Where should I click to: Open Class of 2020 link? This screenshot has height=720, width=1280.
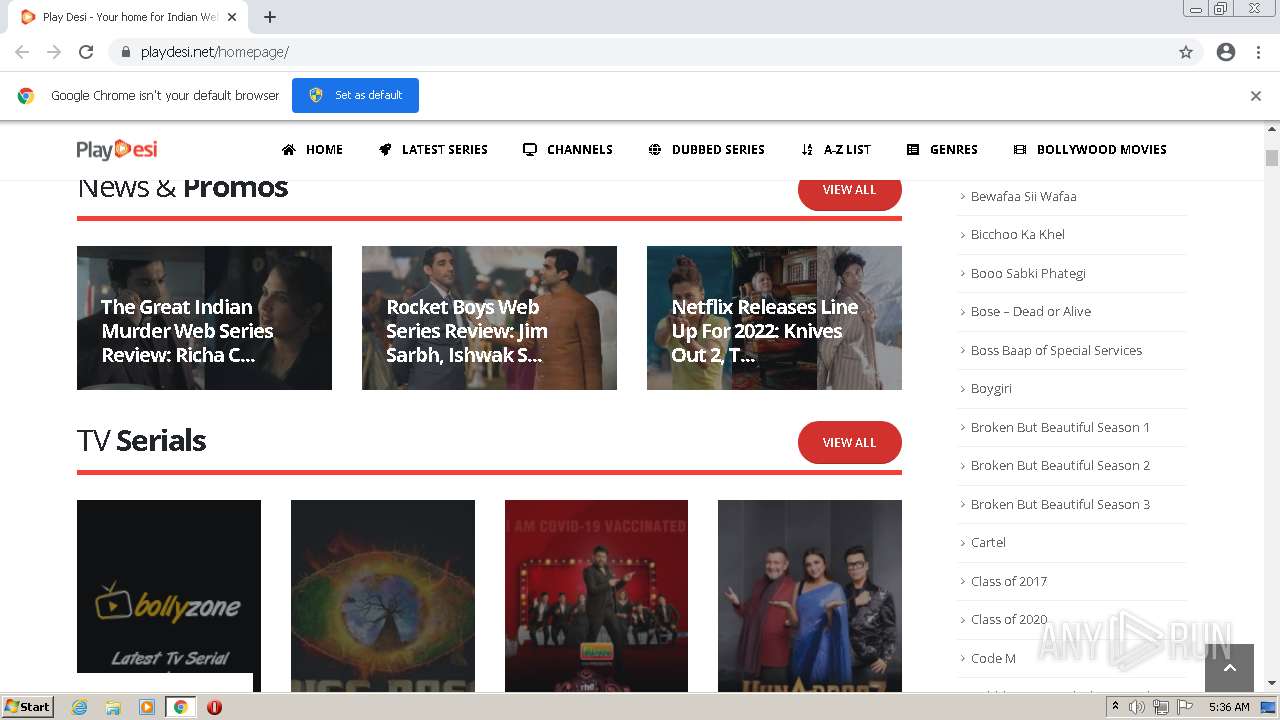(1008, 619)
